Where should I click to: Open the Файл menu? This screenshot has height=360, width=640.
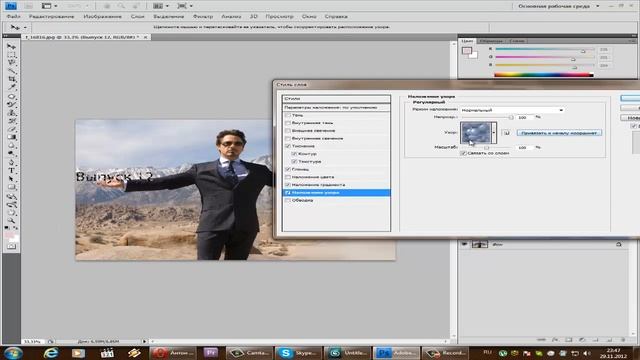pyautogui.click(x=13, y=16)
